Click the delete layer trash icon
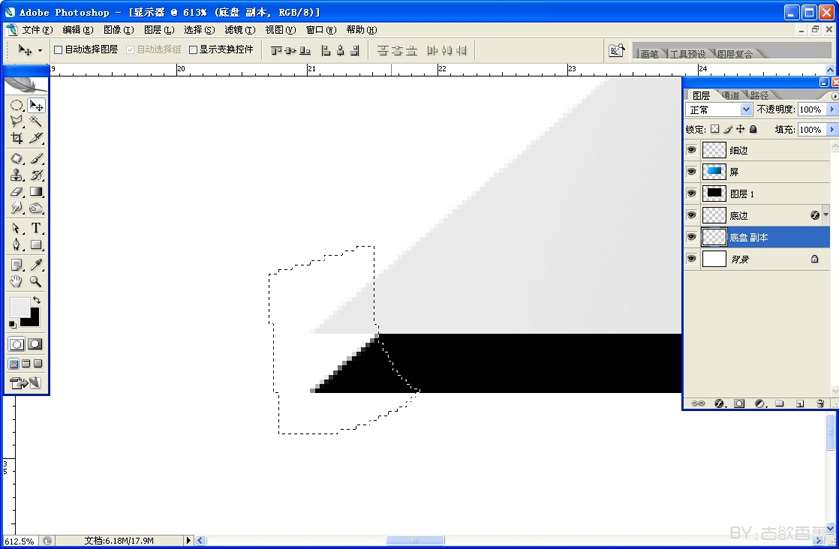 [820, 403]
